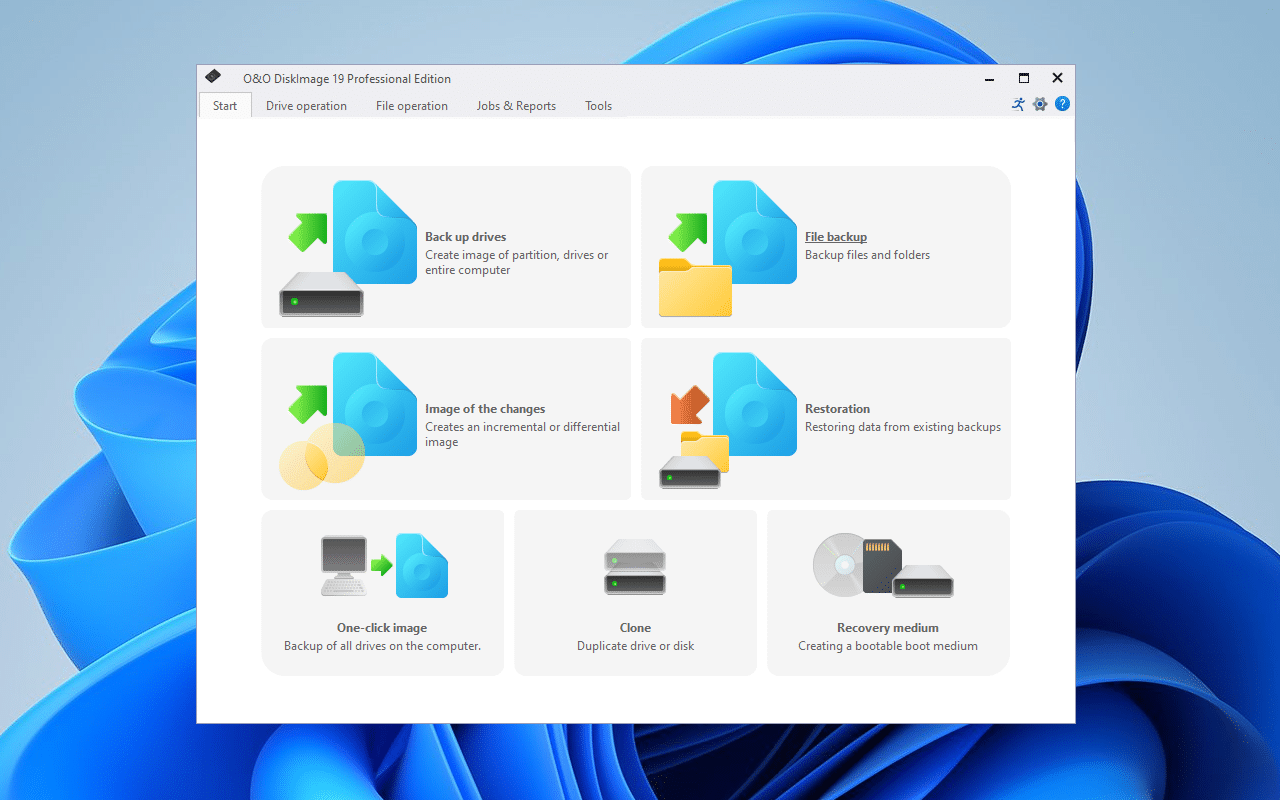Click the Back up drives disk icon

(x=320, y=295)
